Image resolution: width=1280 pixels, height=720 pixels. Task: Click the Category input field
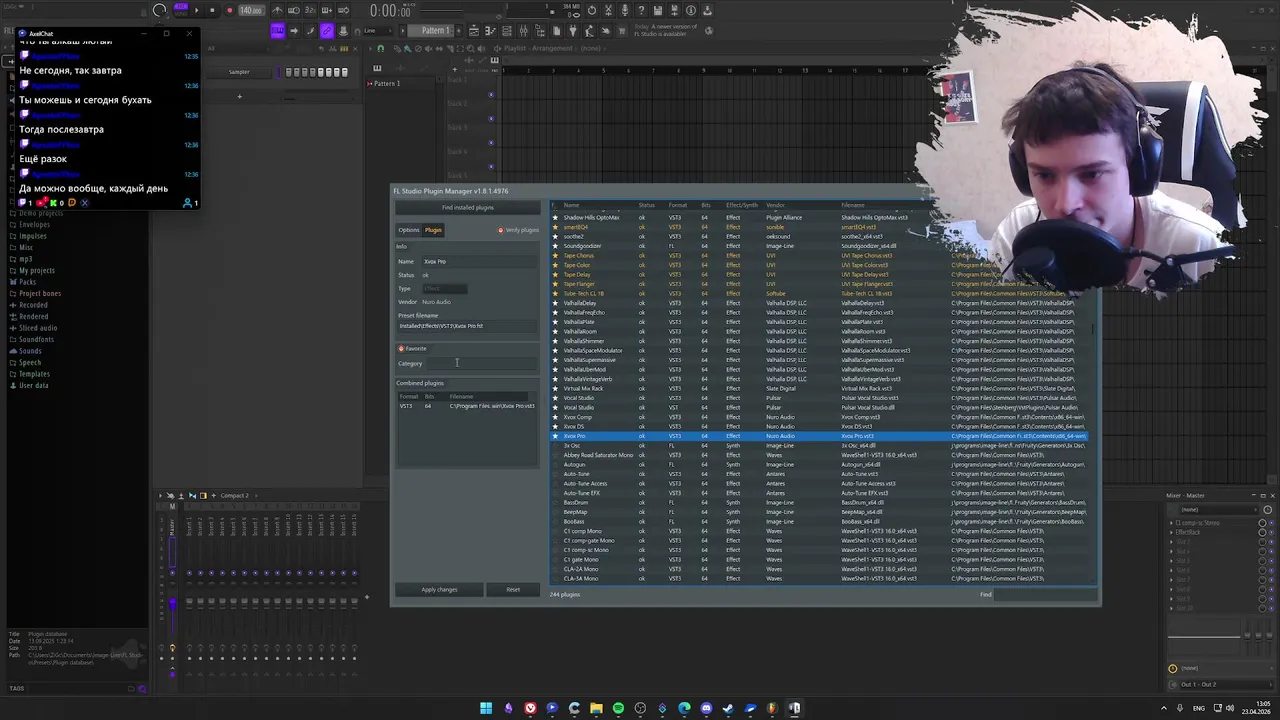[x=482, y=364]
